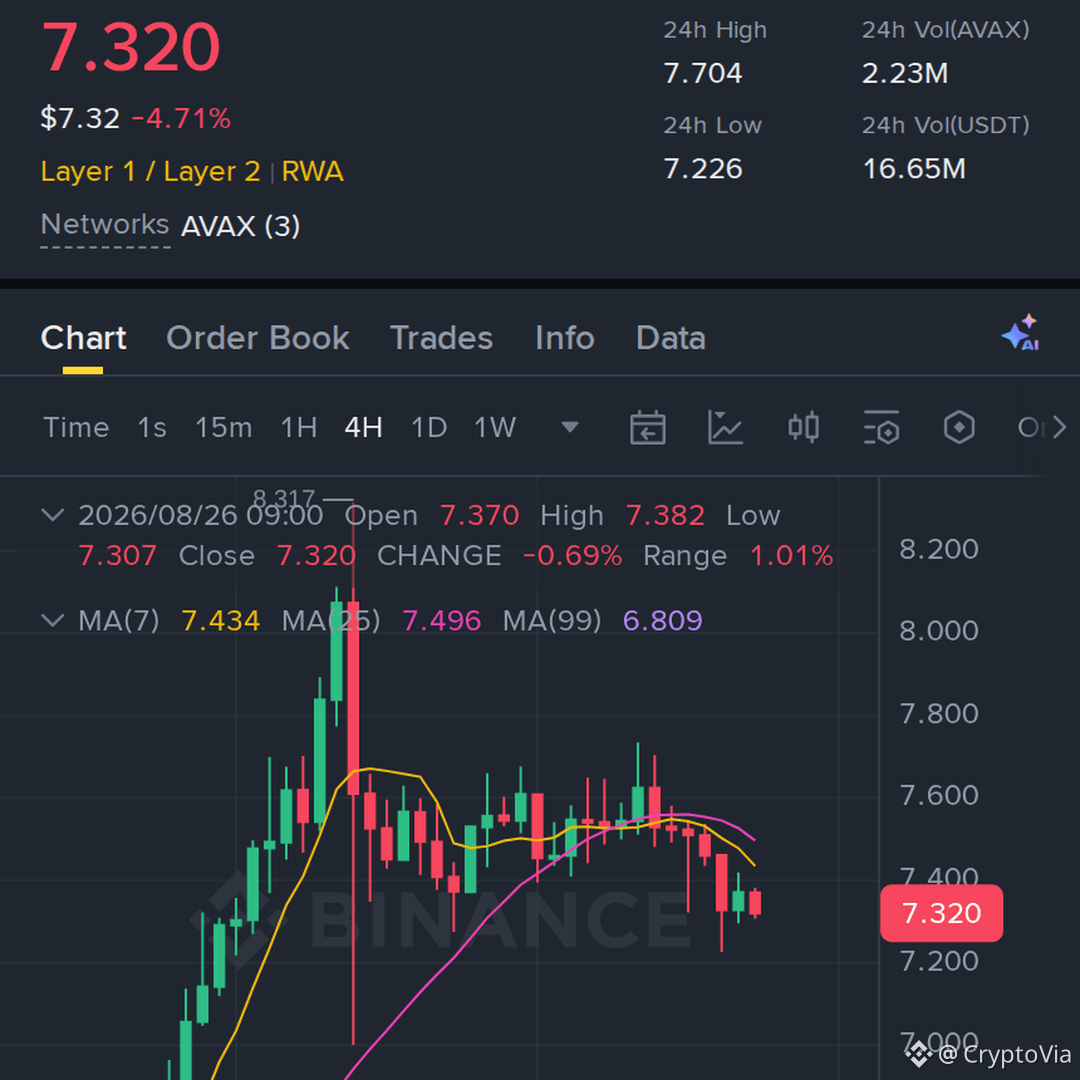Click the hexagon settings icon

click(x=959, y=428)
